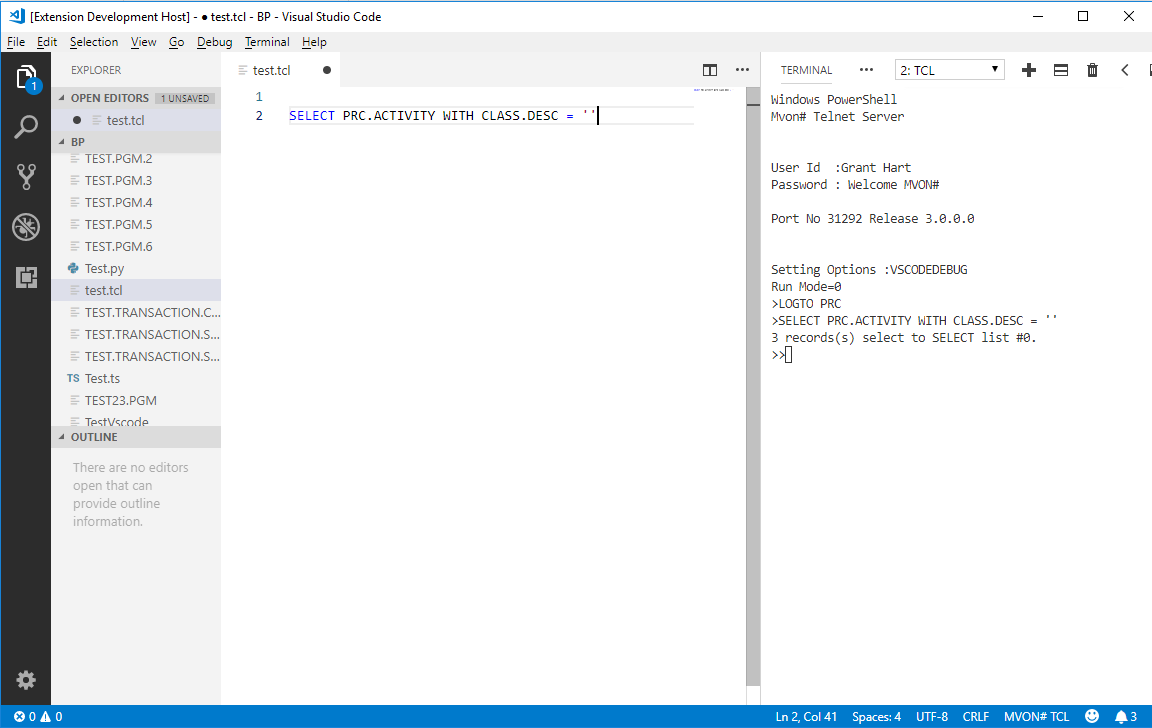Open the Edit menu
The width and height of the screenshot is (1152, 728).
47,42
